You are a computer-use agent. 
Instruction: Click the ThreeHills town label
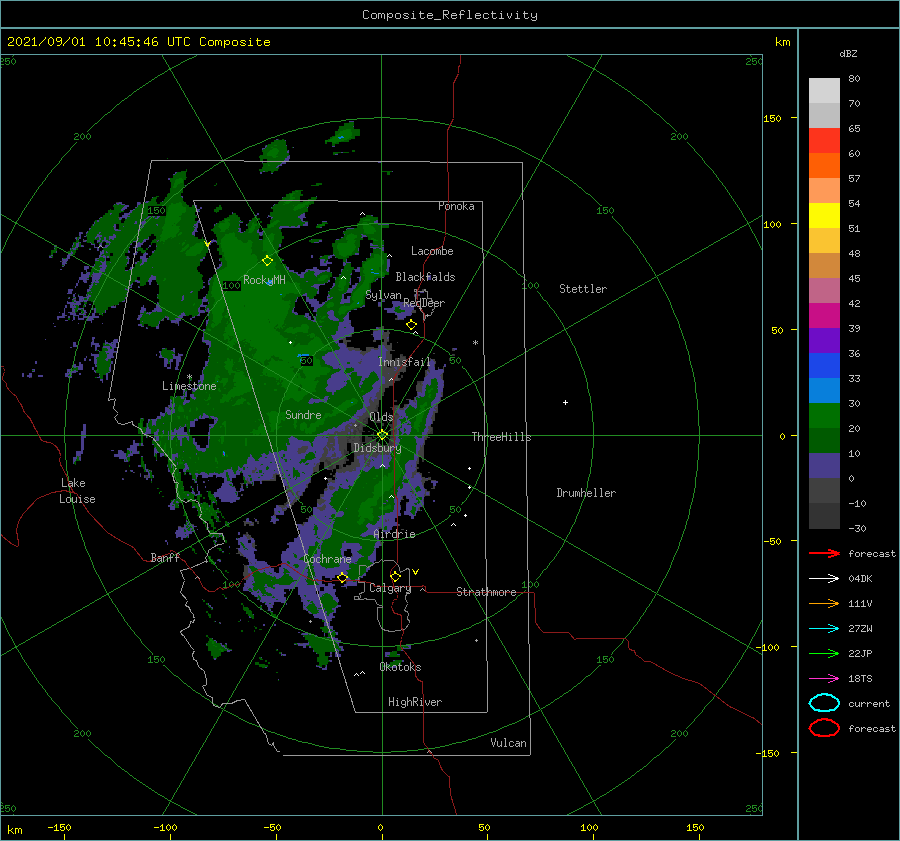point(501,437)
